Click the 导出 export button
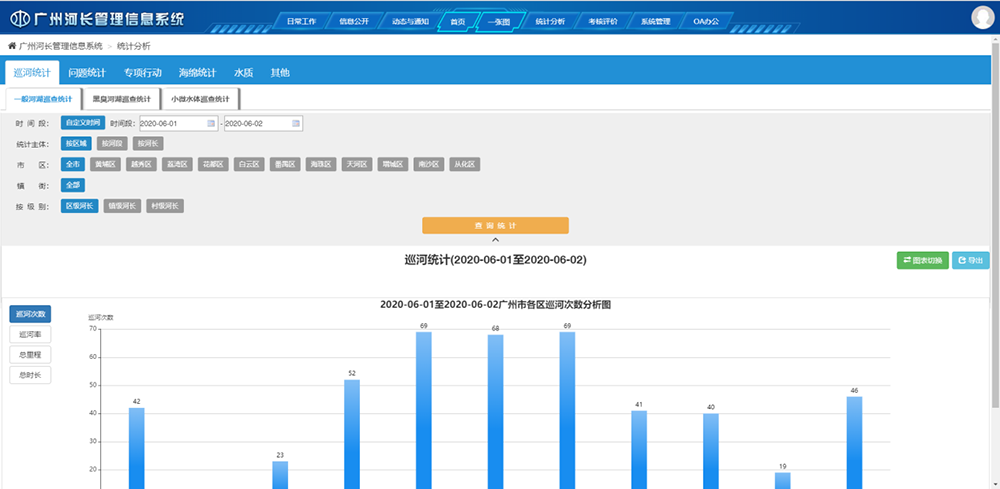 pyautogui.click(x=970, y=260)
